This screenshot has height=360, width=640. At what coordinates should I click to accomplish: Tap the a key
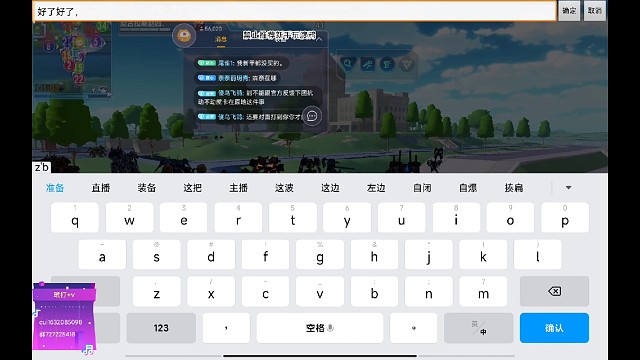pos(102,254)
